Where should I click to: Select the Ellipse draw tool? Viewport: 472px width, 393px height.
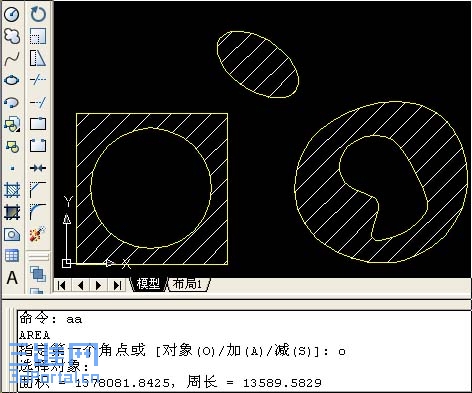coord(12,80)
